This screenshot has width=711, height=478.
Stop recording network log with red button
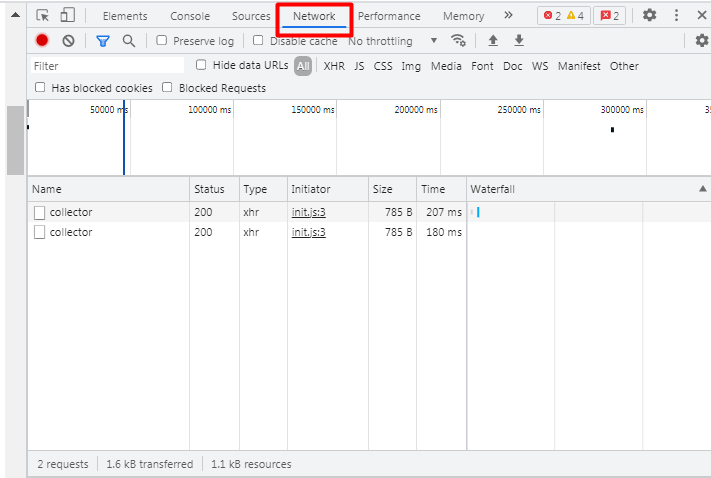[x=42, y=41]
